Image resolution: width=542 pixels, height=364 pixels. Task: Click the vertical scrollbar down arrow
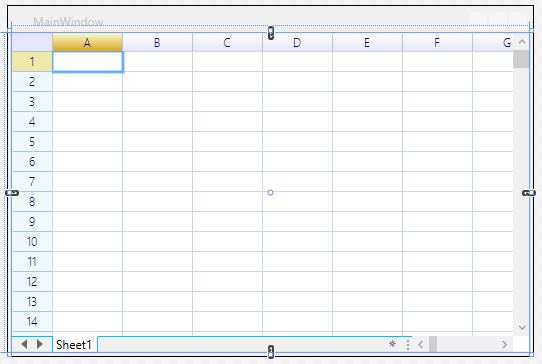tap(522, 327)
